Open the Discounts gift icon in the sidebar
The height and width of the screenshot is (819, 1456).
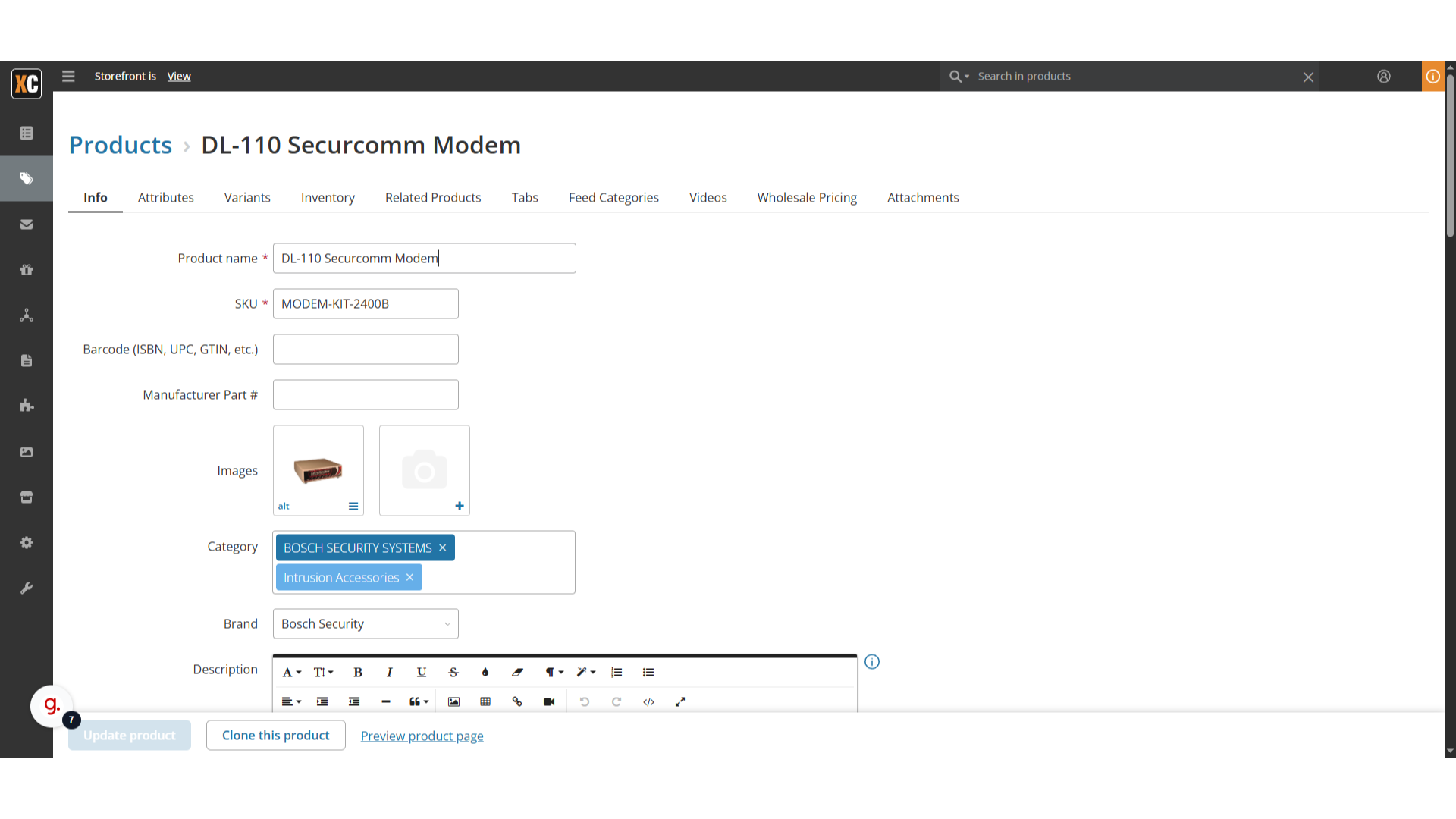[27, 270]
